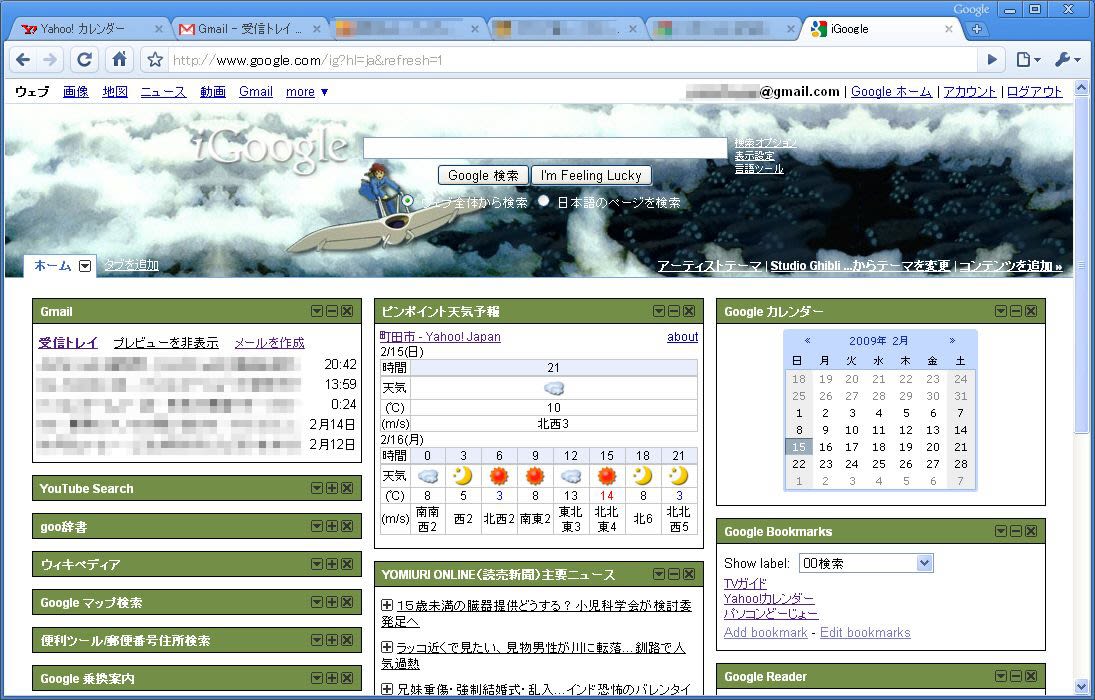The height and width of the screenshot is (700, 1095).
Task: Go to next month in calendar
Action: pos(952,341)
